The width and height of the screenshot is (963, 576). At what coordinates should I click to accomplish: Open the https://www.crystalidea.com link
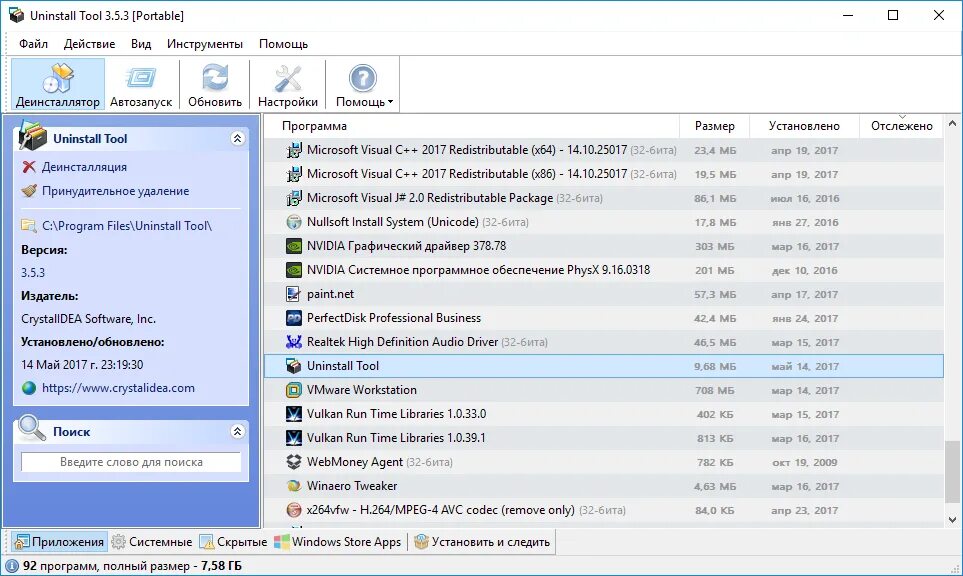(x=119, y=388)
